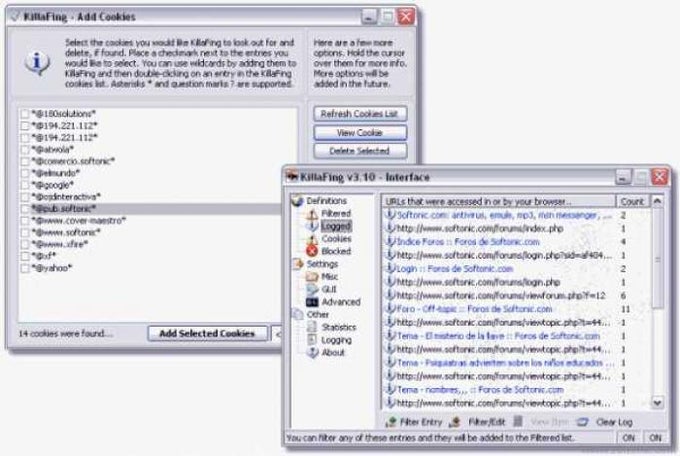Click the GUI icon in the sidebar
Viewport: 680px width, 456px height.
[x=312, y=289]
